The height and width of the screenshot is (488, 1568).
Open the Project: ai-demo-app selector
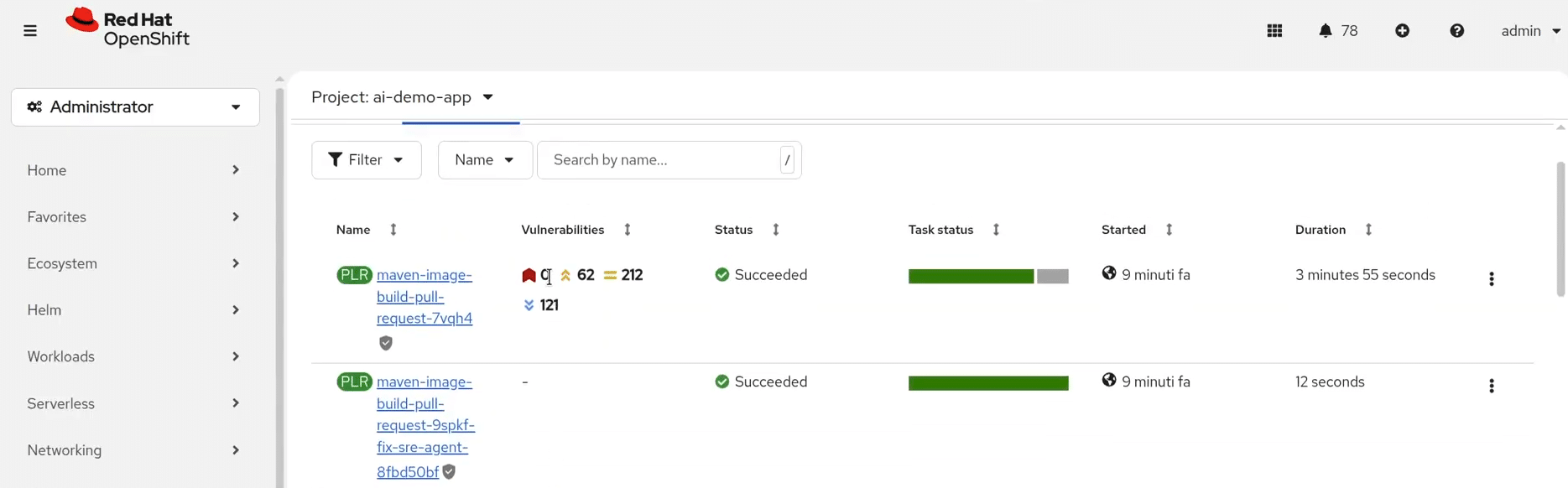pos(402,97)
